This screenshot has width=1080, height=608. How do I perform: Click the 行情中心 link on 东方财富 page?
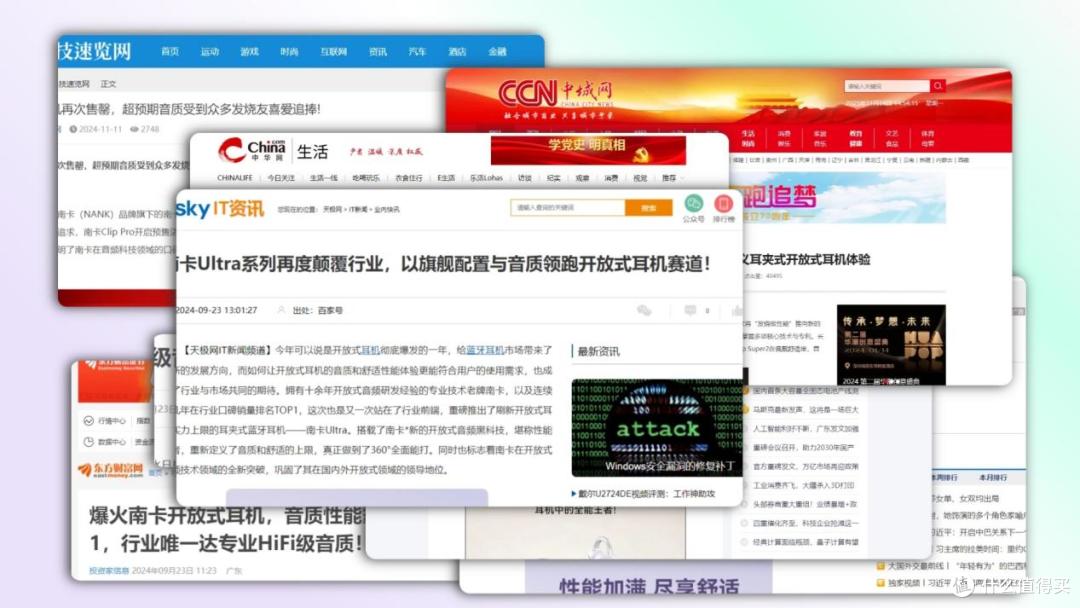(111, 421)
